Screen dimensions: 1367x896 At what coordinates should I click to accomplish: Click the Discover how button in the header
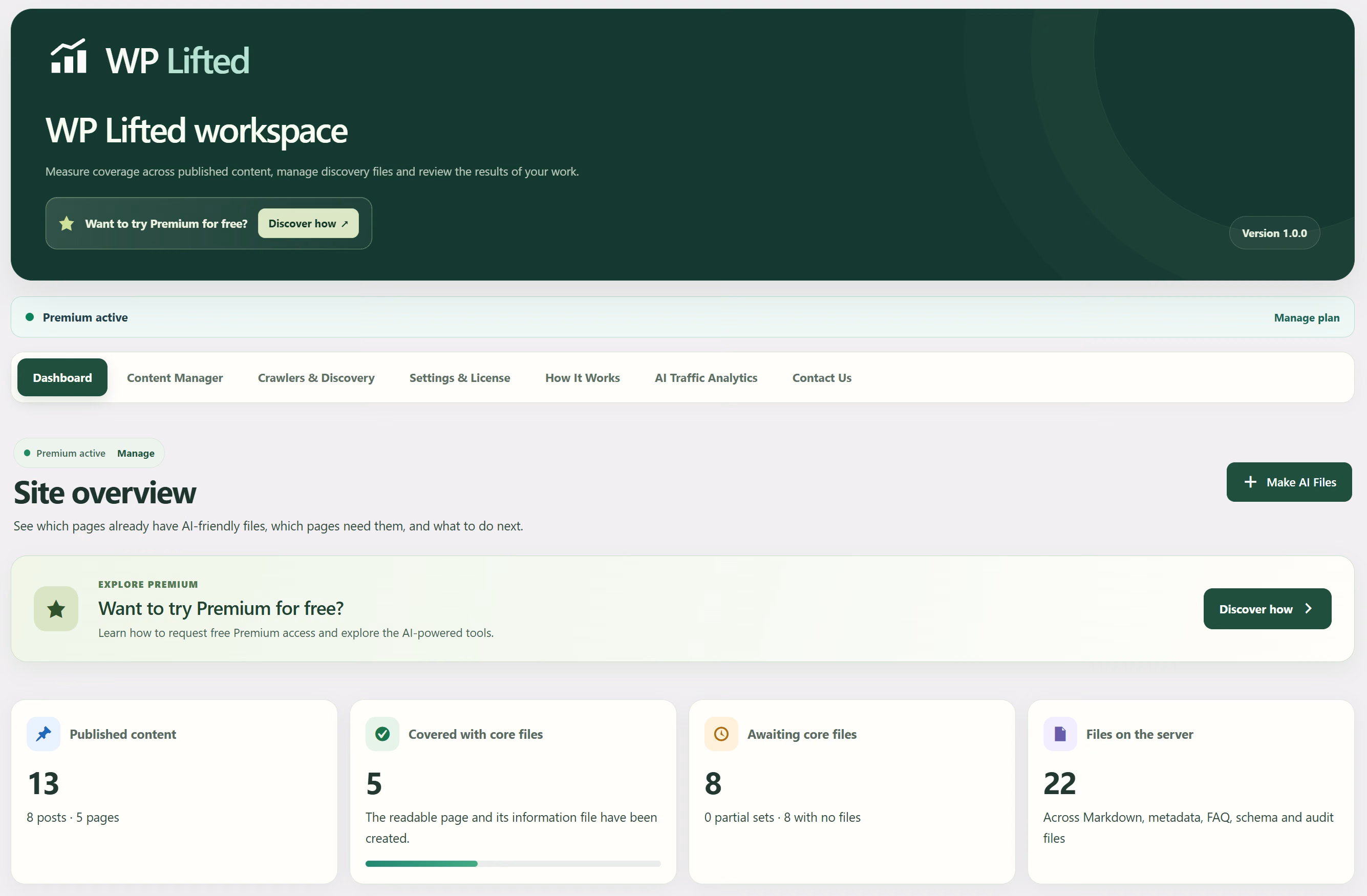(x=308, y=223)
